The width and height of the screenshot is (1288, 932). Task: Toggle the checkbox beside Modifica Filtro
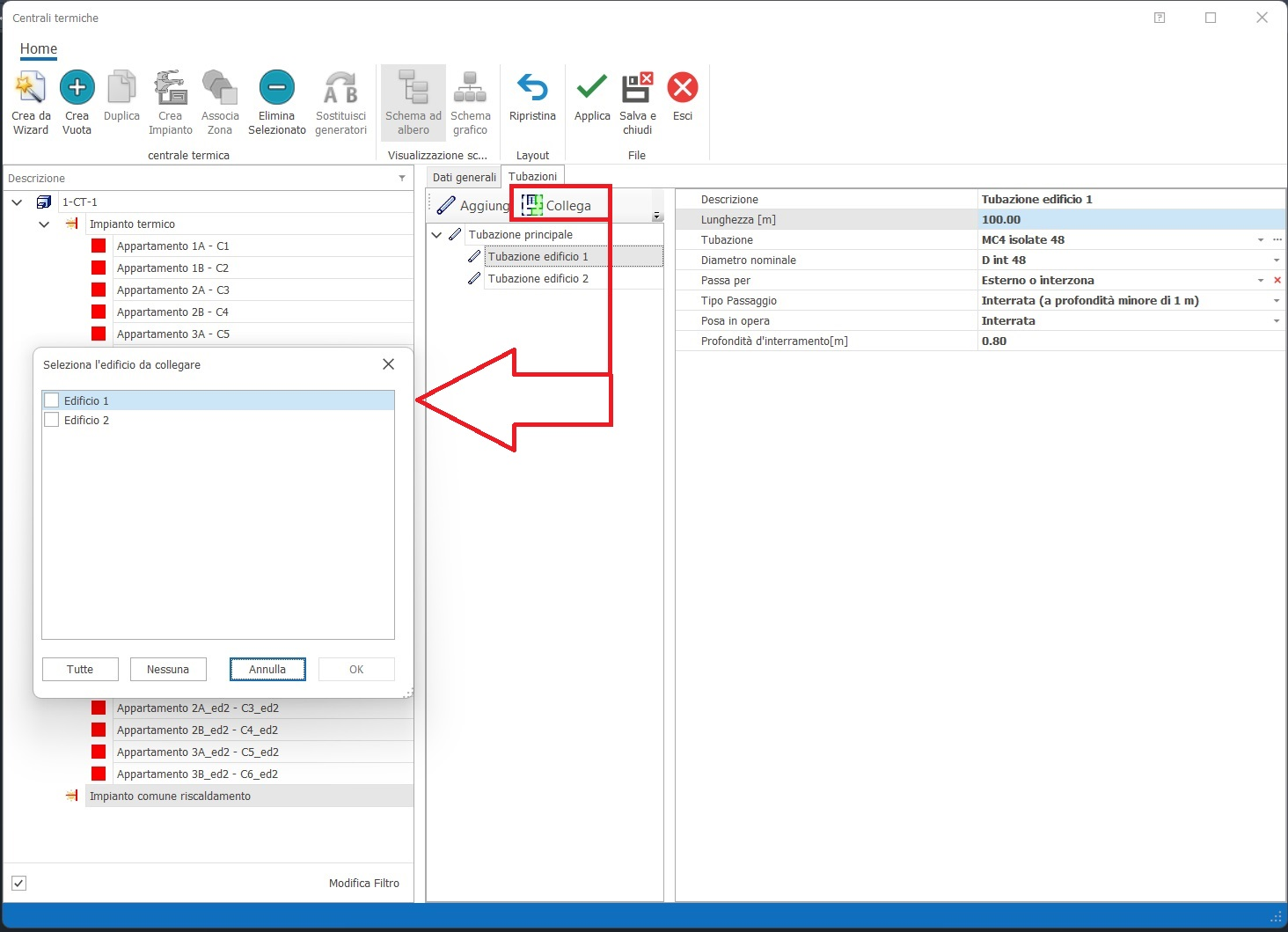pyautogui.click(x=18, y=883)
